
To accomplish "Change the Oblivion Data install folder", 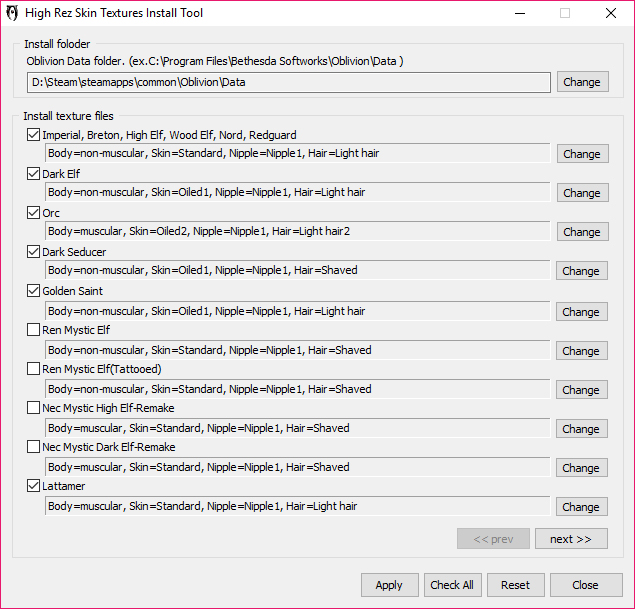I will click(582, 82).
